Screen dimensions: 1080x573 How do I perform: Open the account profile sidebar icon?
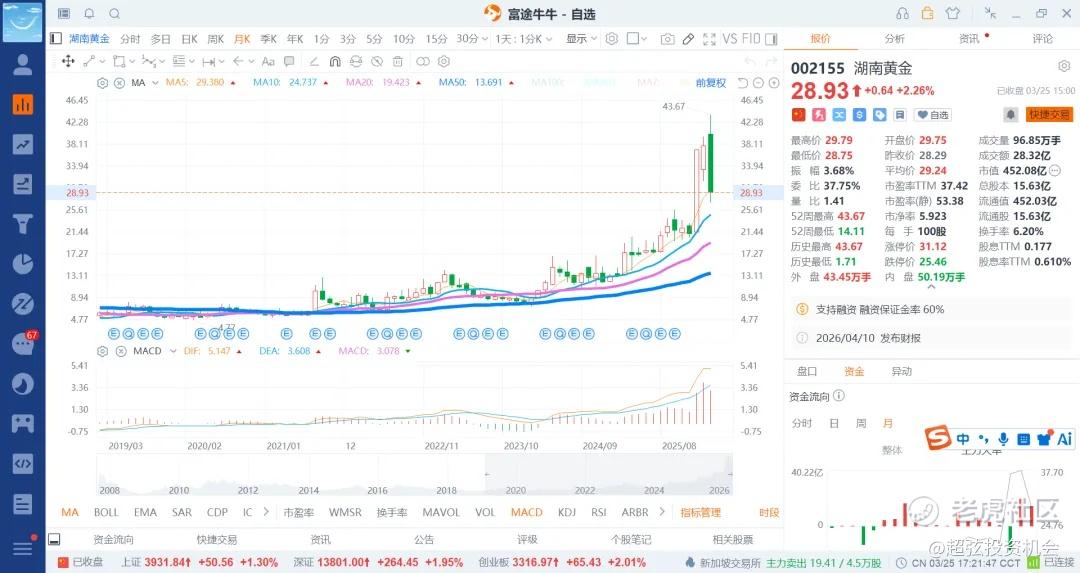pyautogui.click(x=23, y=64)
